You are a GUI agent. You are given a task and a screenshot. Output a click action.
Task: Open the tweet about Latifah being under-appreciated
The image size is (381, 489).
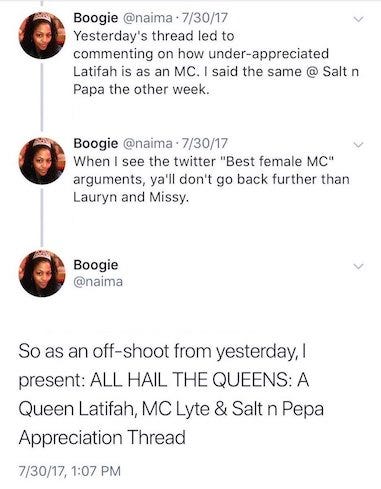(216, 63)
